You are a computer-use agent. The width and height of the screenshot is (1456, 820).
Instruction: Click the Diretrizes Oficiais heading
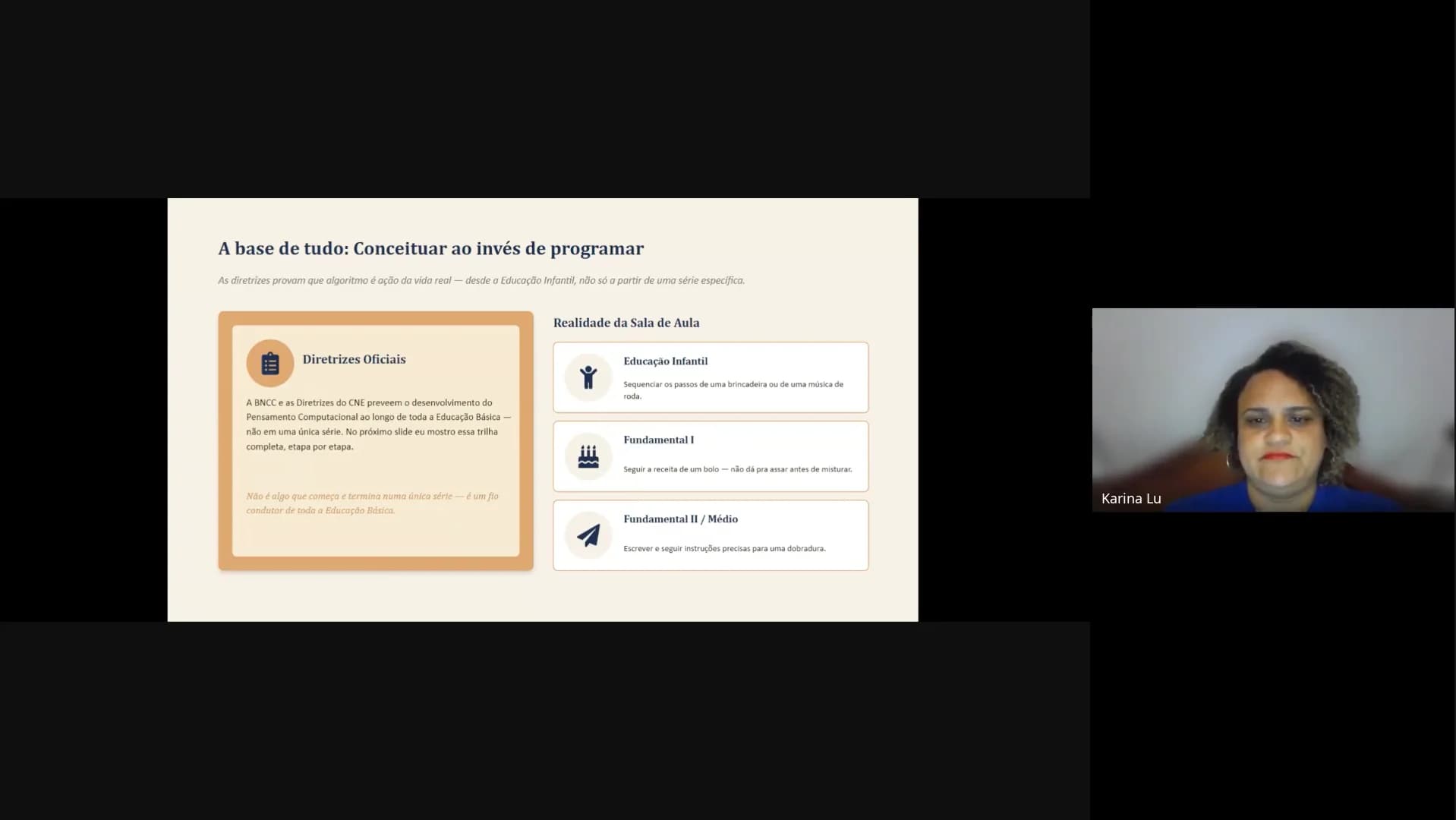click(354, 359)
